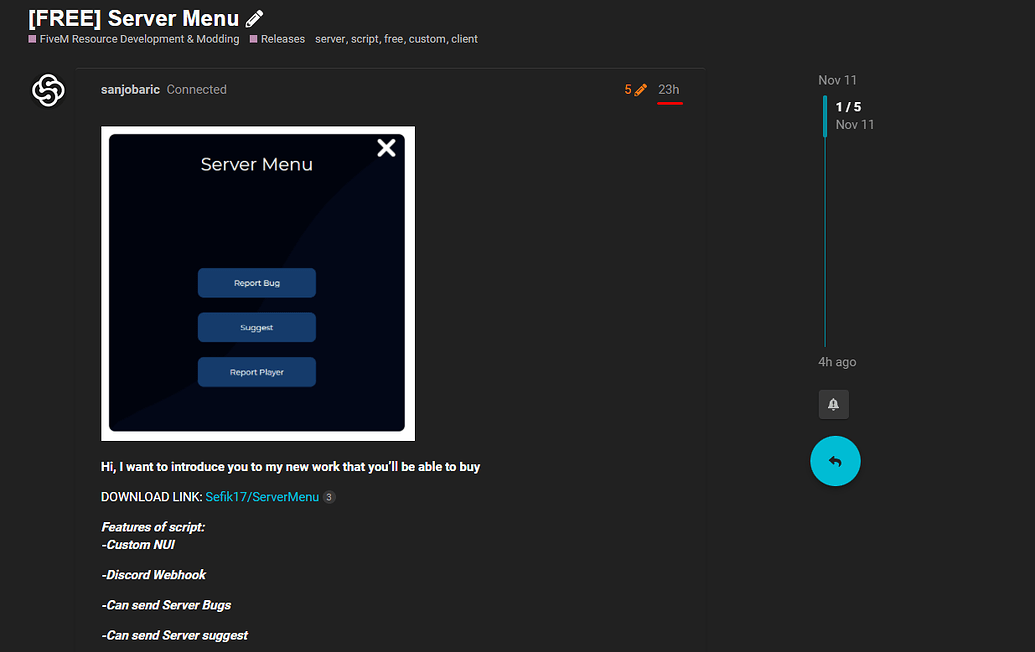The width and height of the screenshot is (1035, 652).
Task: Jump to latest post '4h ago'
Action: tap(837, 362)
